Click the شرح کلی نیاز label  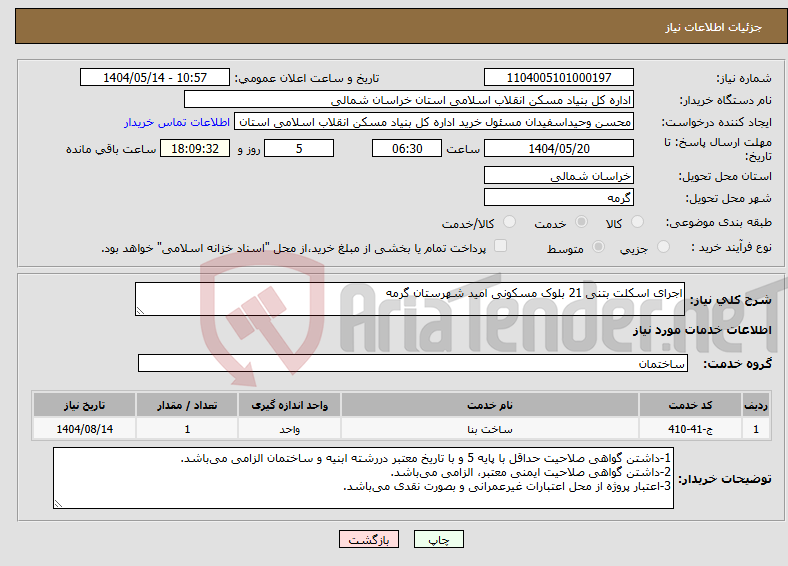(731, 300)
